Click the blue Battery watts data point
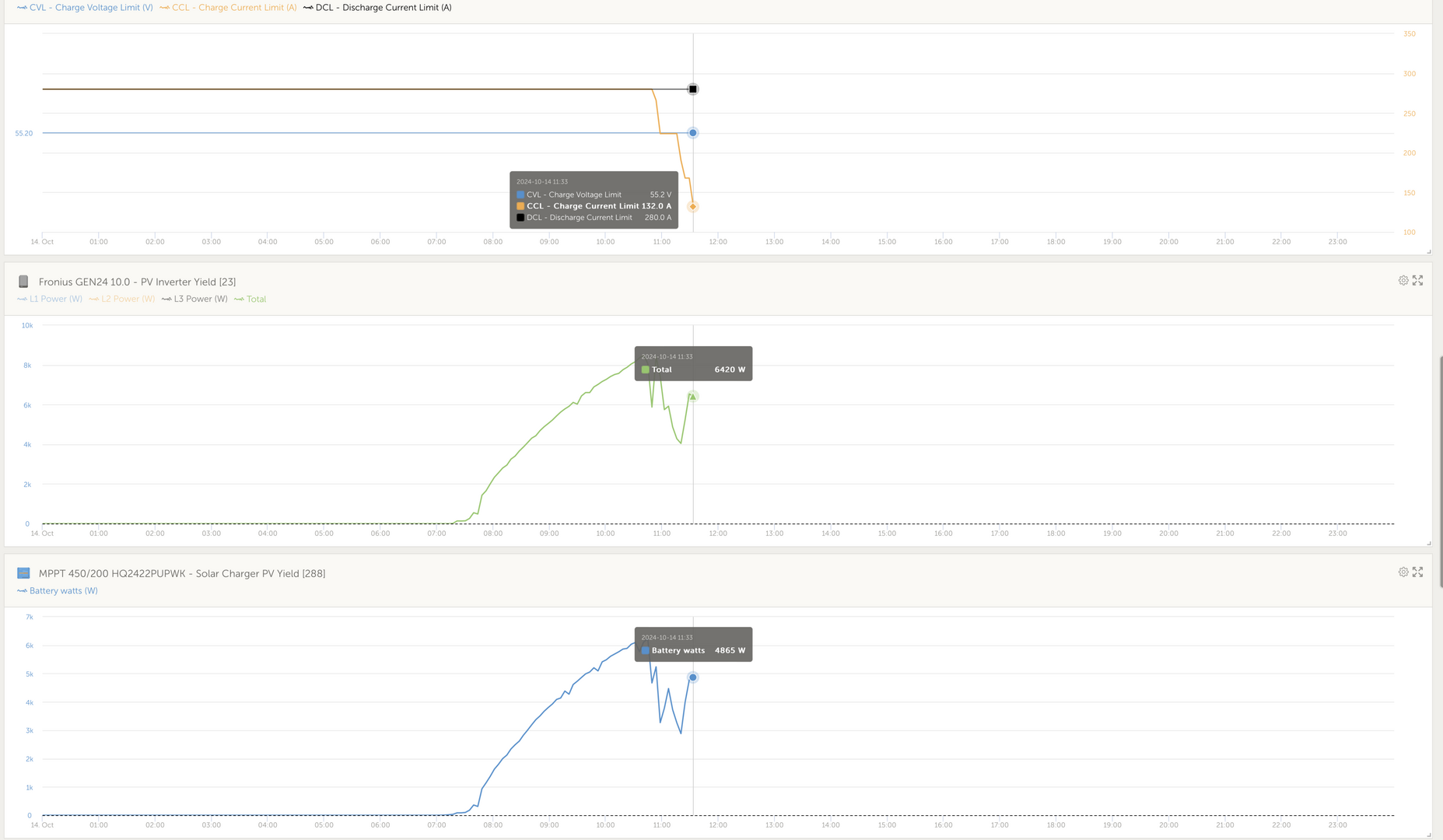 tap(693, 677)
